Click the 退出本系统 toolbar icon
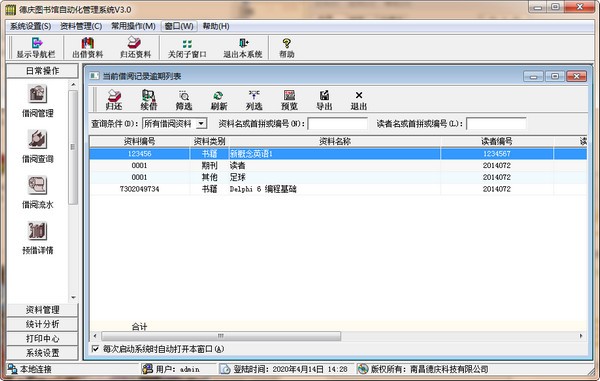Viewport: 600px width, 381px height. click(x=243, y=43)
